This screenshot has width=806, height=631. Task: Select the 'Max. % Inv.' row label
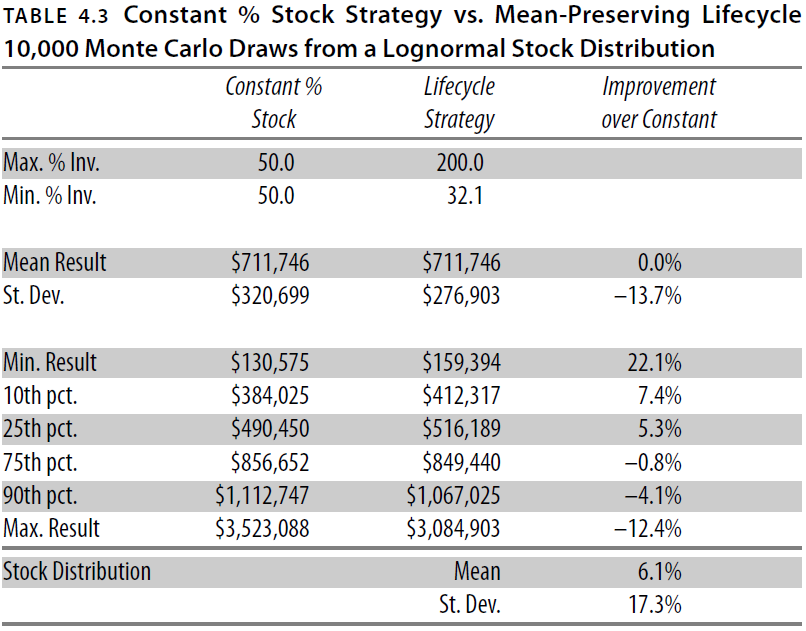coord(51,162)
